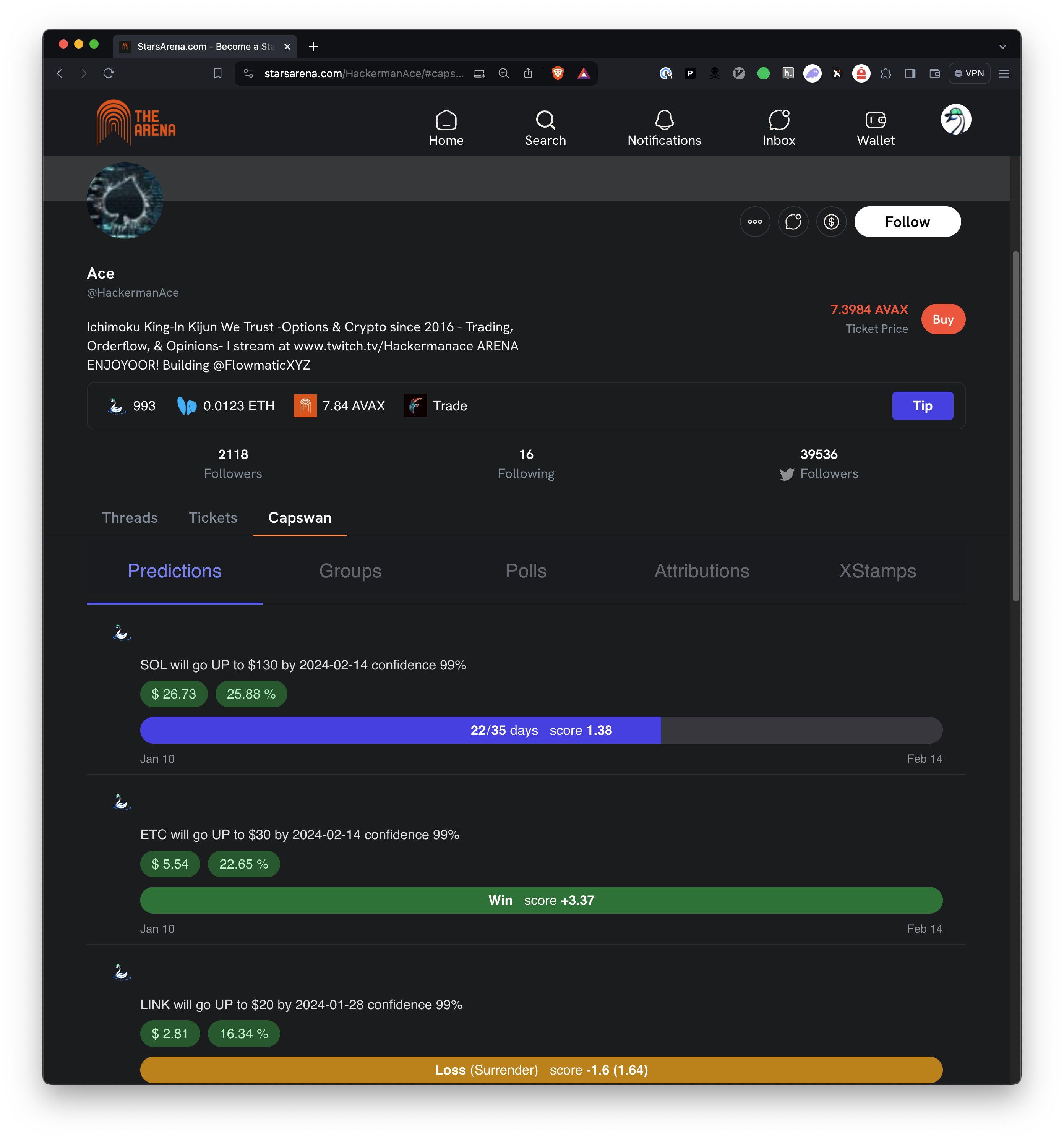This screenshot has width=1064, height=1141.
Task: Click the three-dots more options button
Action: (755, 222)
